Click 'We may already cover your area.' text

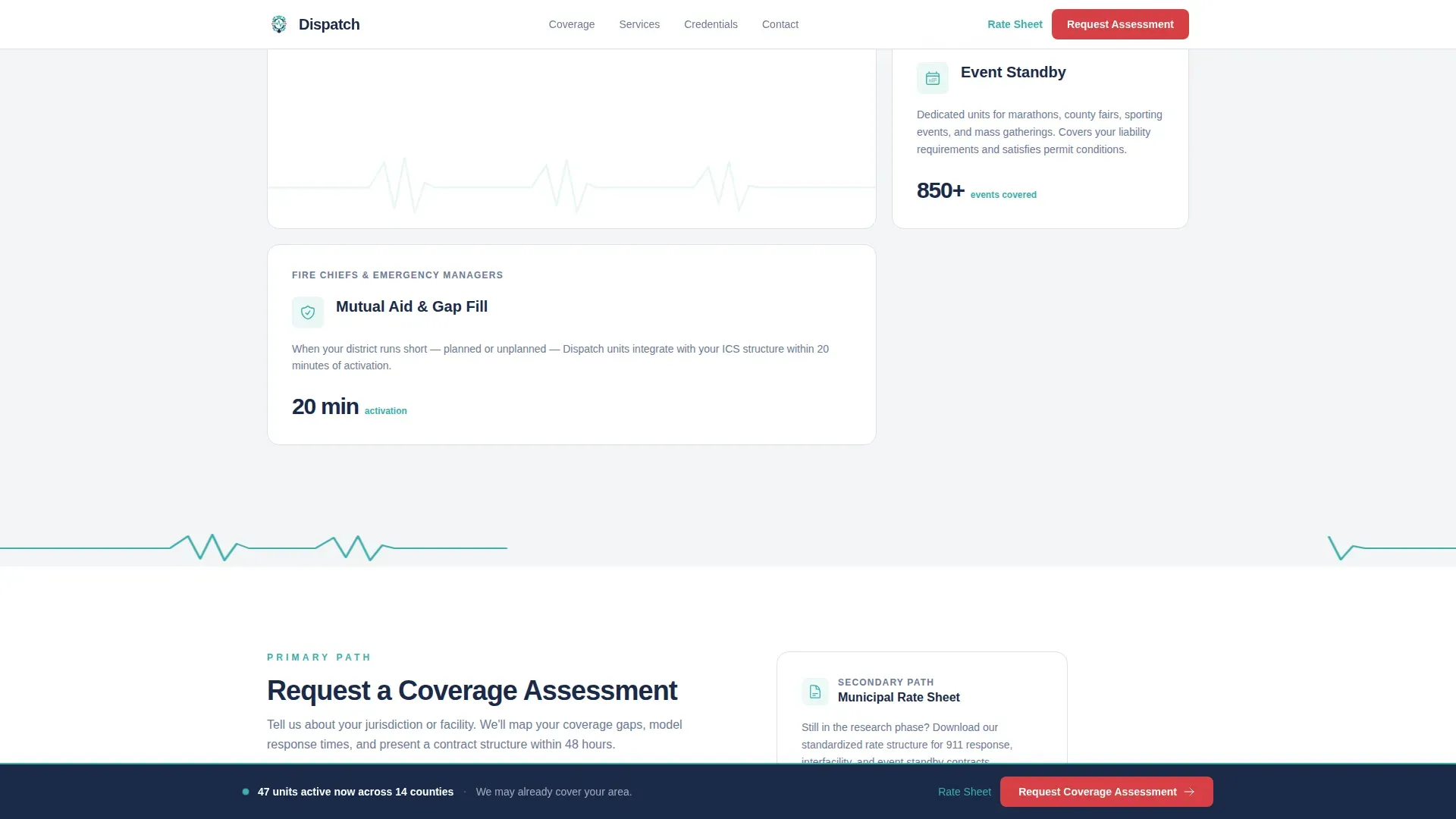554,792
